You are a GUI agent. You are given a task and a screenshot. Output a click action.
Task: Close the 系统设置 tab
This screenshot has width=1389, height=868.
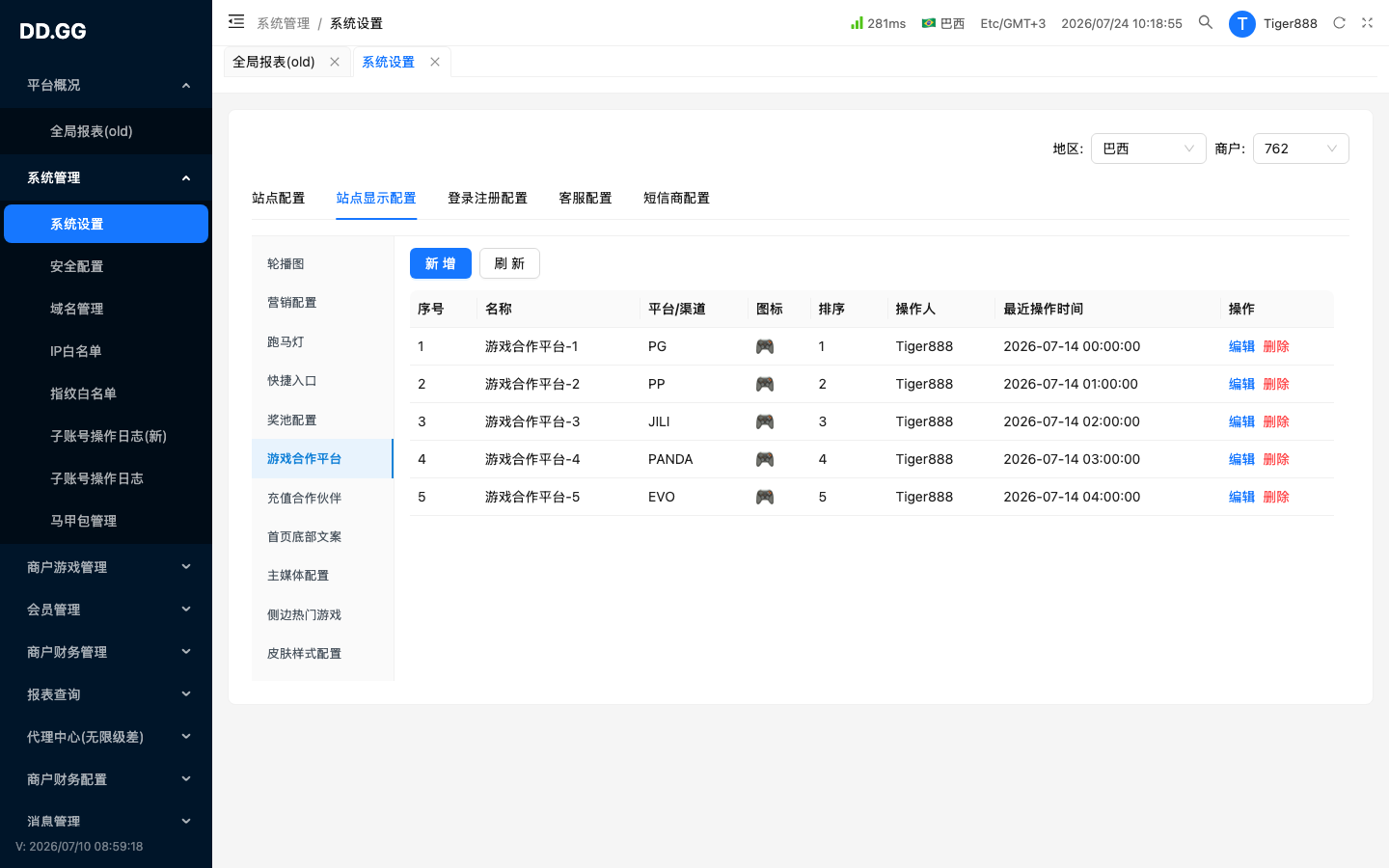[x=435, y=62]
